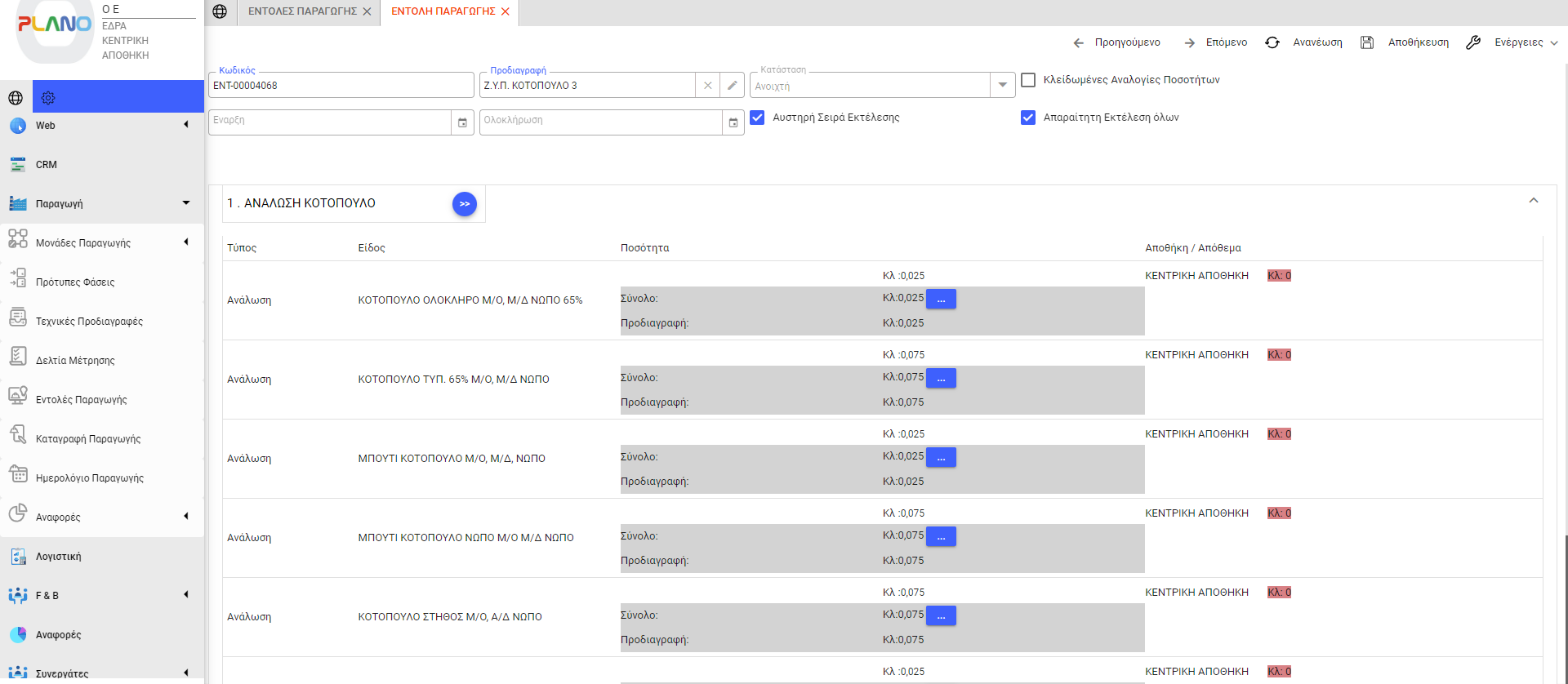Go to Επόμενο record
The image size is (1568, 684).
[1215, 42]
